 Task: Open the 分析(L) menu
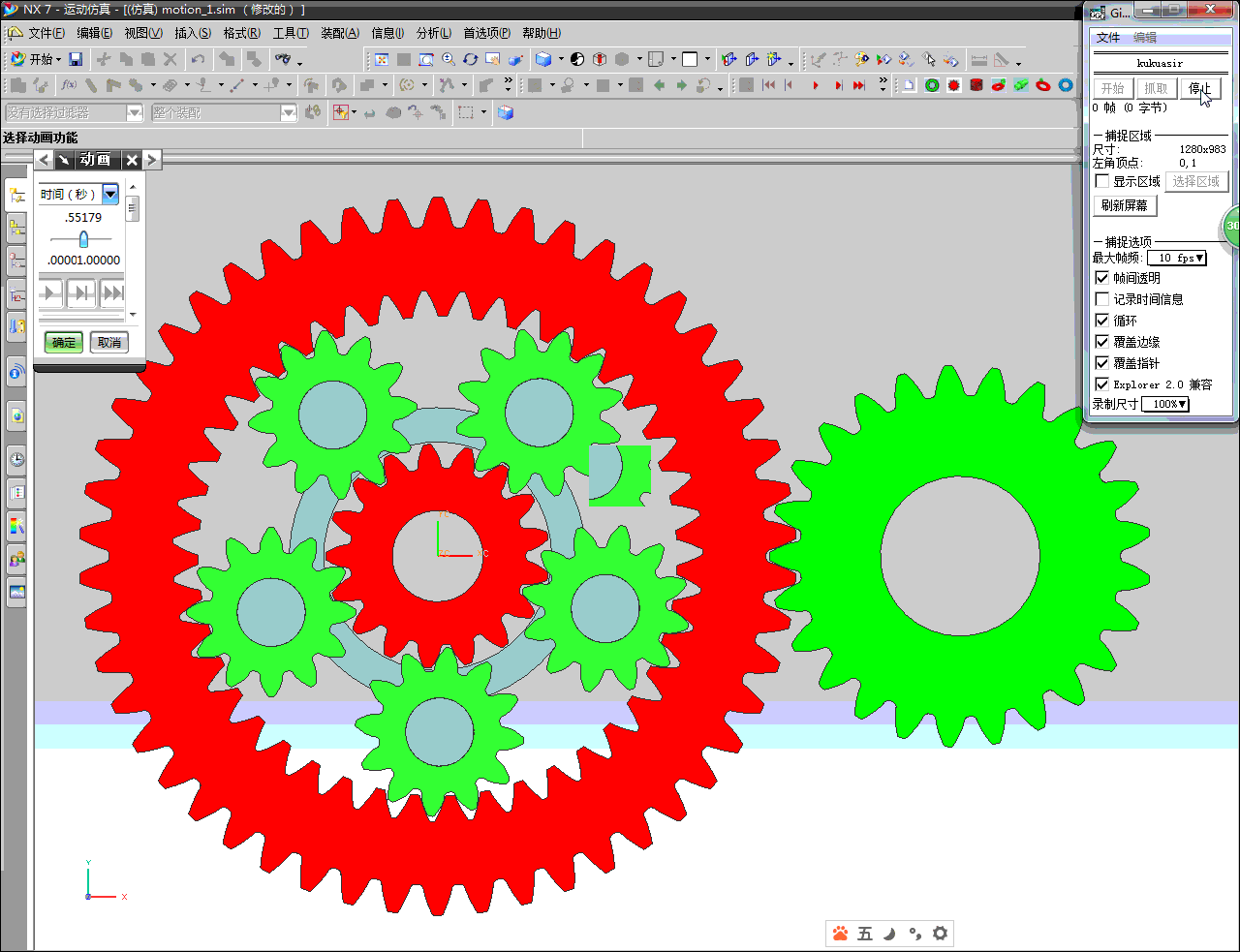(x=434, y=33)
